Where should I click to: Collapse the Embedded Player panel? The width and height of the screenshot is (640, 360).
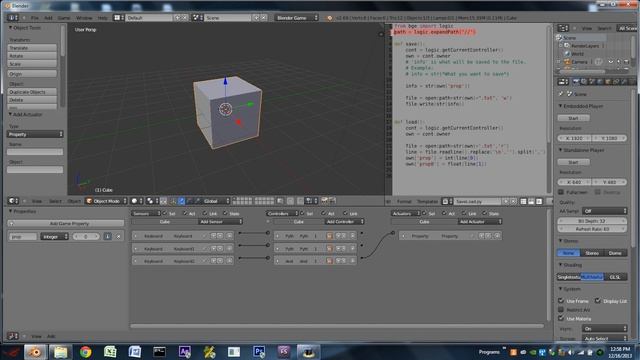pos(560,106)
